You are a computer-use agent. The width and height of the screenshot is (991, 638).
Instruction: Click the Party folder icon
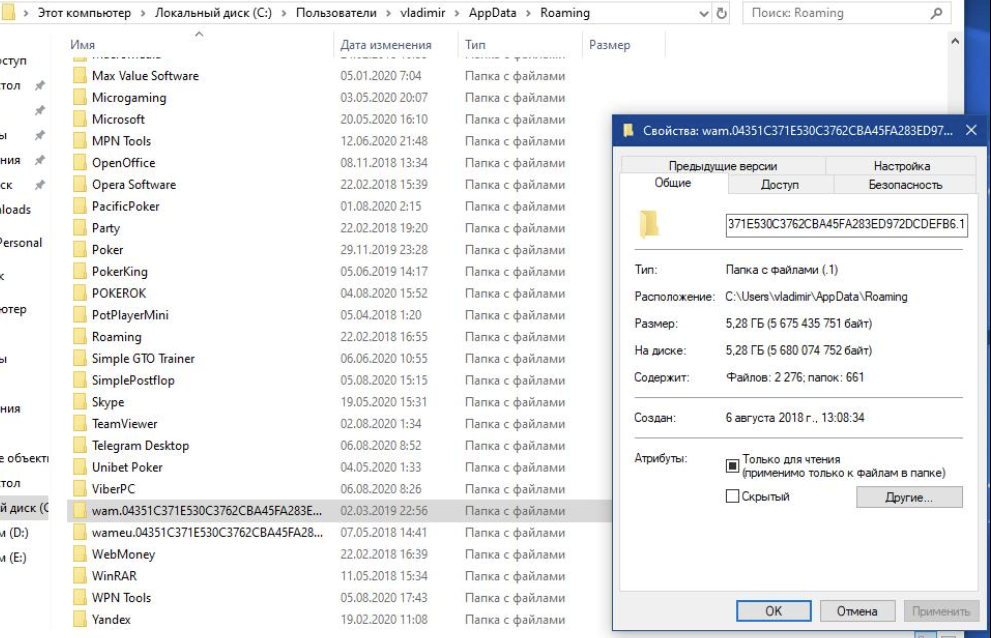click(x=80, y=228)
